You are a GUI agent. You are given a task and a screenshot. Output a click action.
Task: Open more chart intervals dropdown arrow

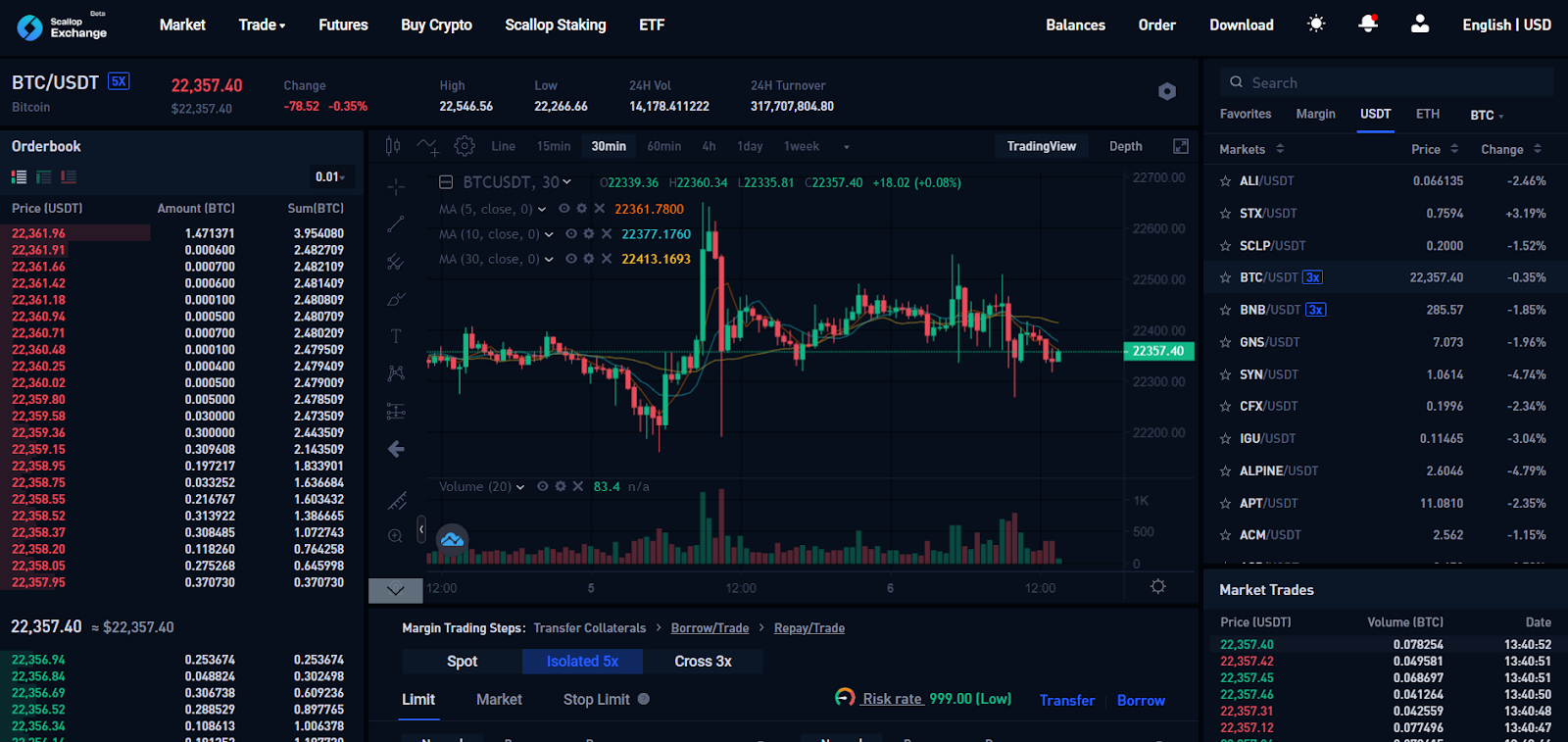[847, 147]
